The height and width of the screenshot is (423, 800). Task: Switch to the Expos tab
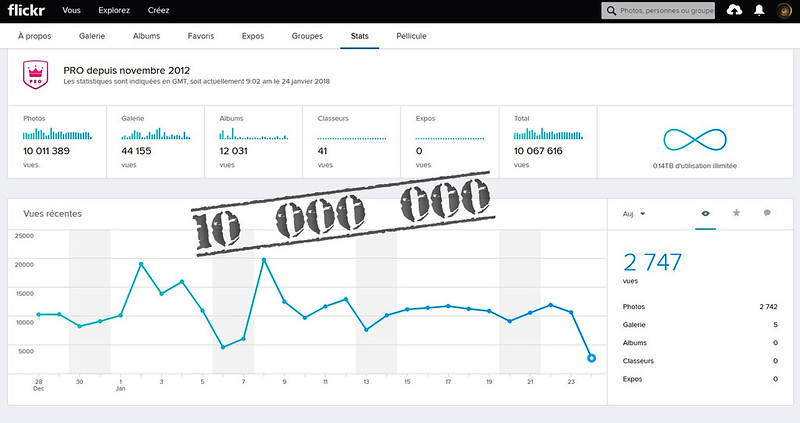point(253,36)
